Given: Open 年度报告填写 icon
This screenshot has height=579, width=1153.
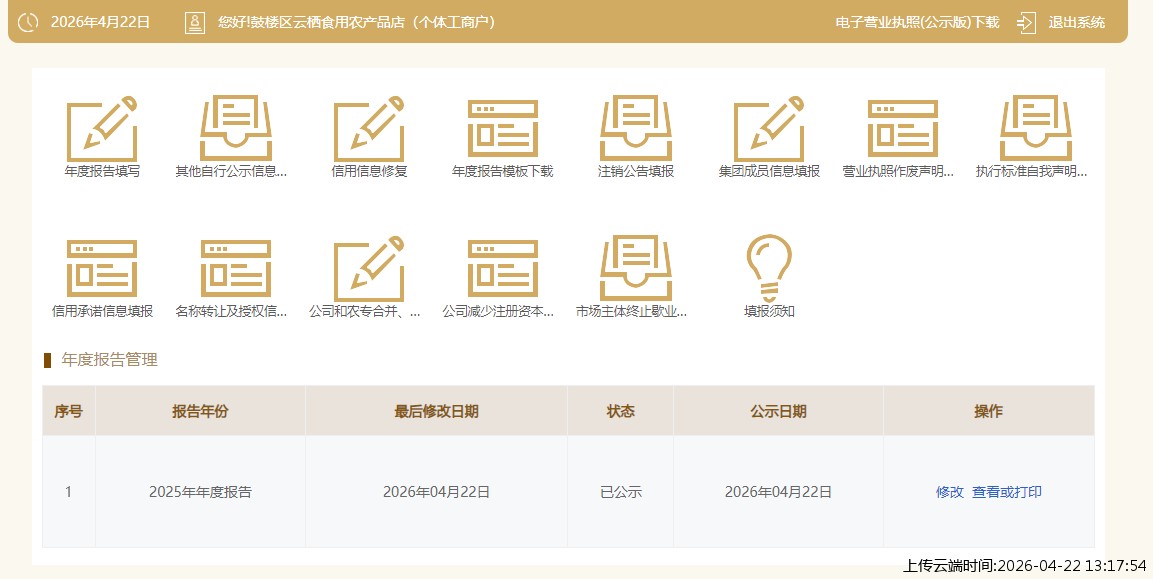Looking at the screenshot, I should 102,129.
